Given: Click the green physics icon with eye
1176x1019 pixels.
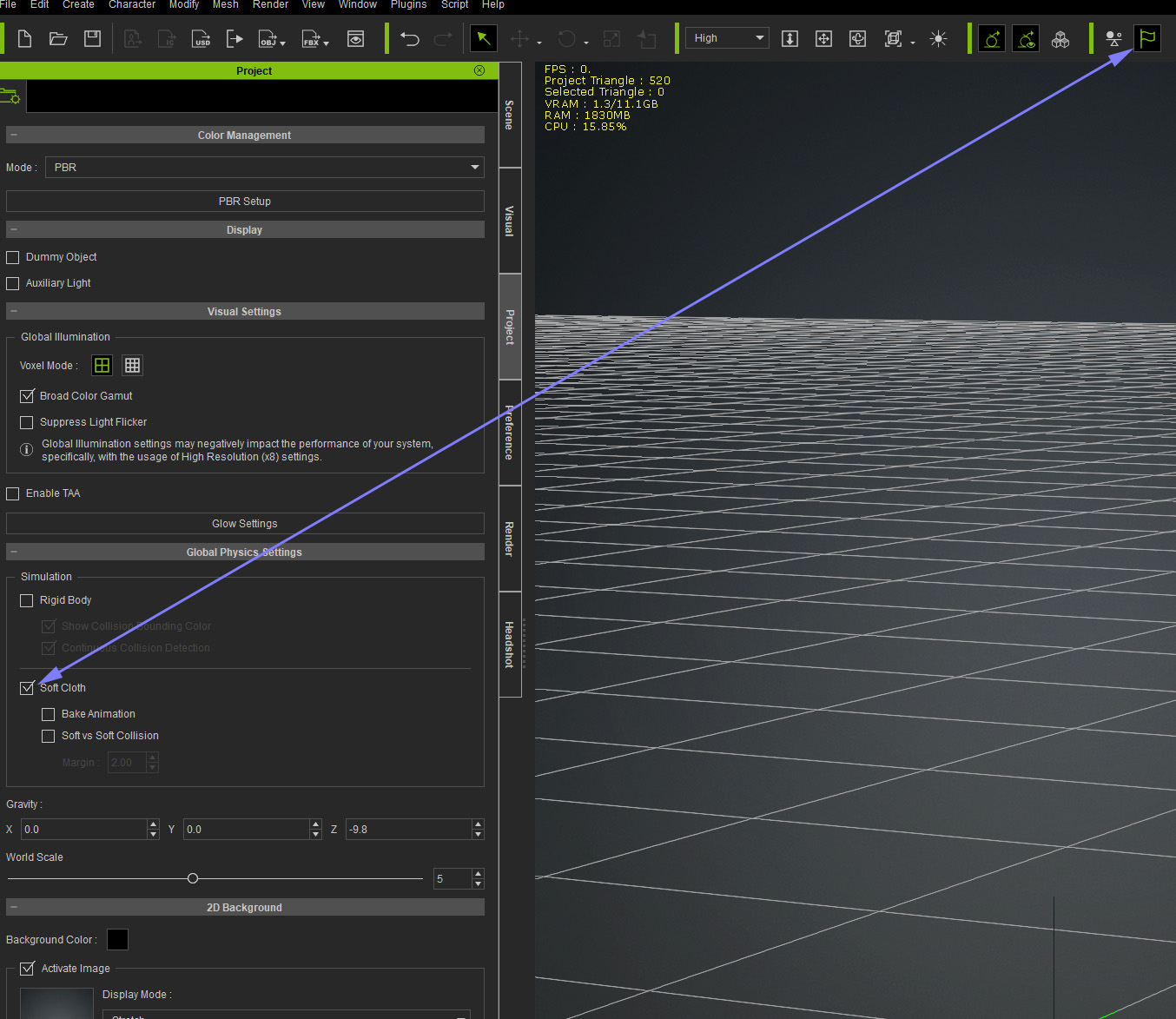Looking at the screenshot, I should [1026, 39].
